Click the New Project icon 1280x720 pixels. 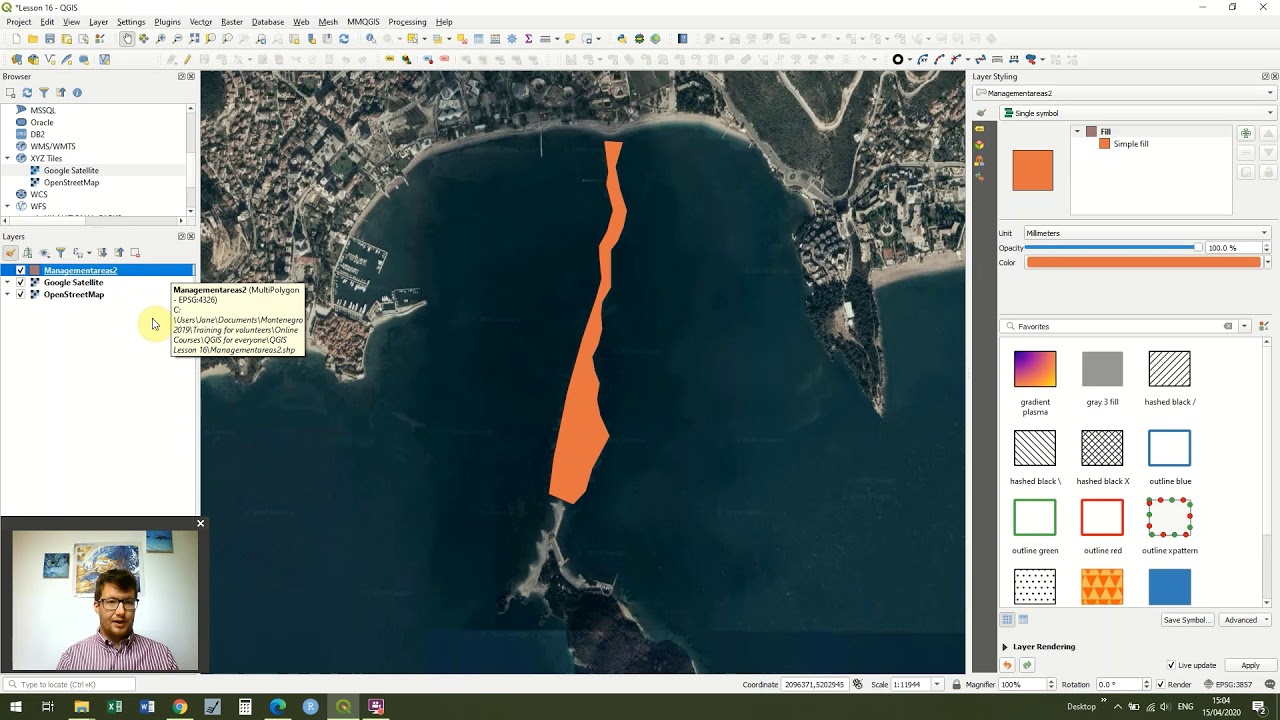click(16, 39)
